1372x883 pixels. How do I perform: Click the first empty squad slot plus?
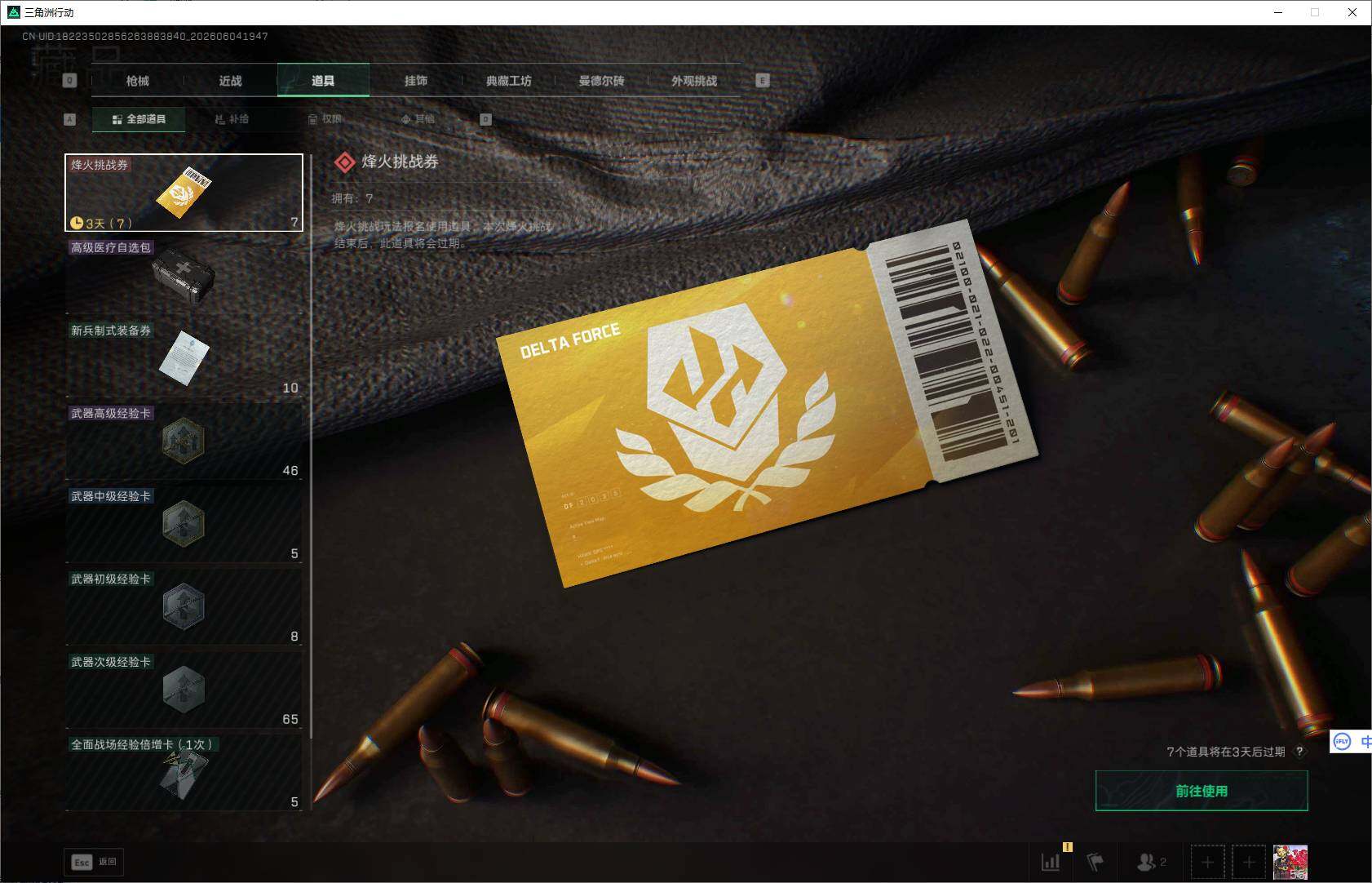click(1208, 862)
